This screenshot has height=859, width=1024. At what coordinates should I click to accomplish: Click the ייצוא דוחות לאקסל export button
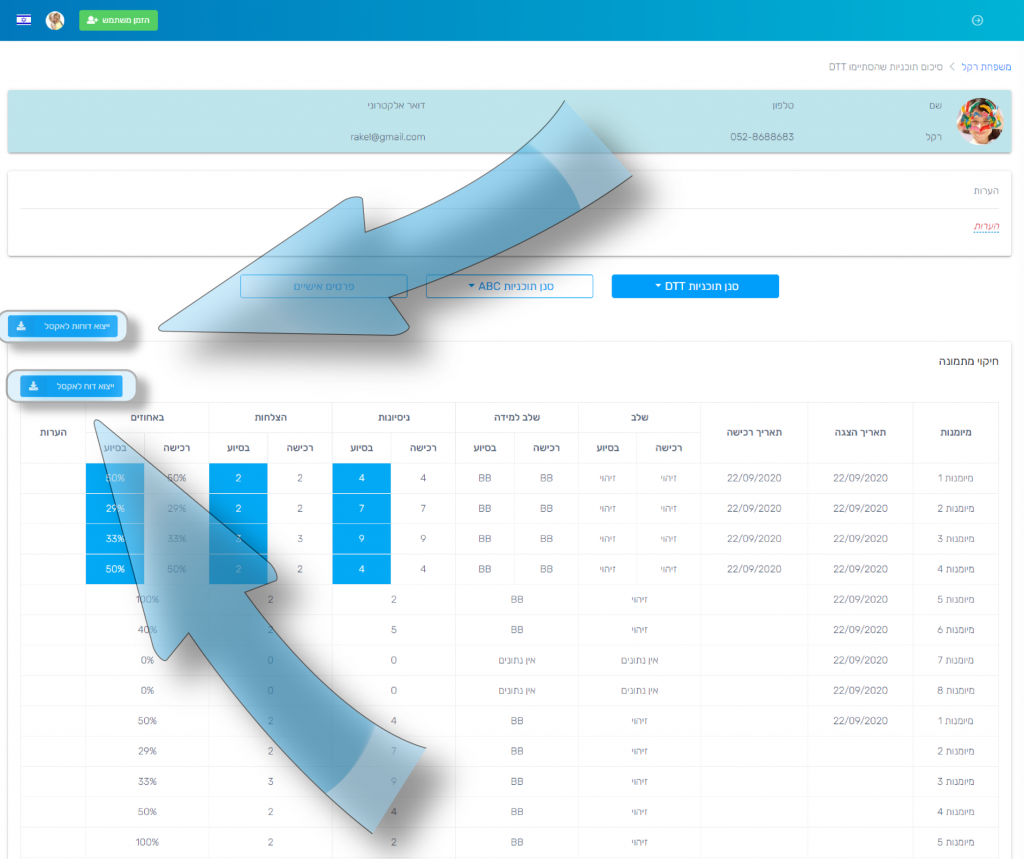[63, 326]
